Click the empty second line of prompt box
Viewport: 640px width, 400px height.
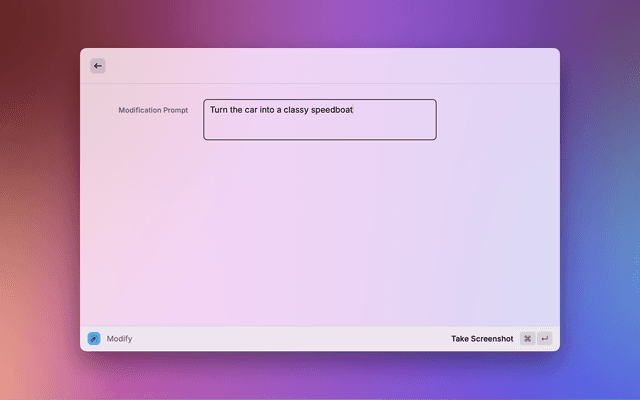coord(300,128)
